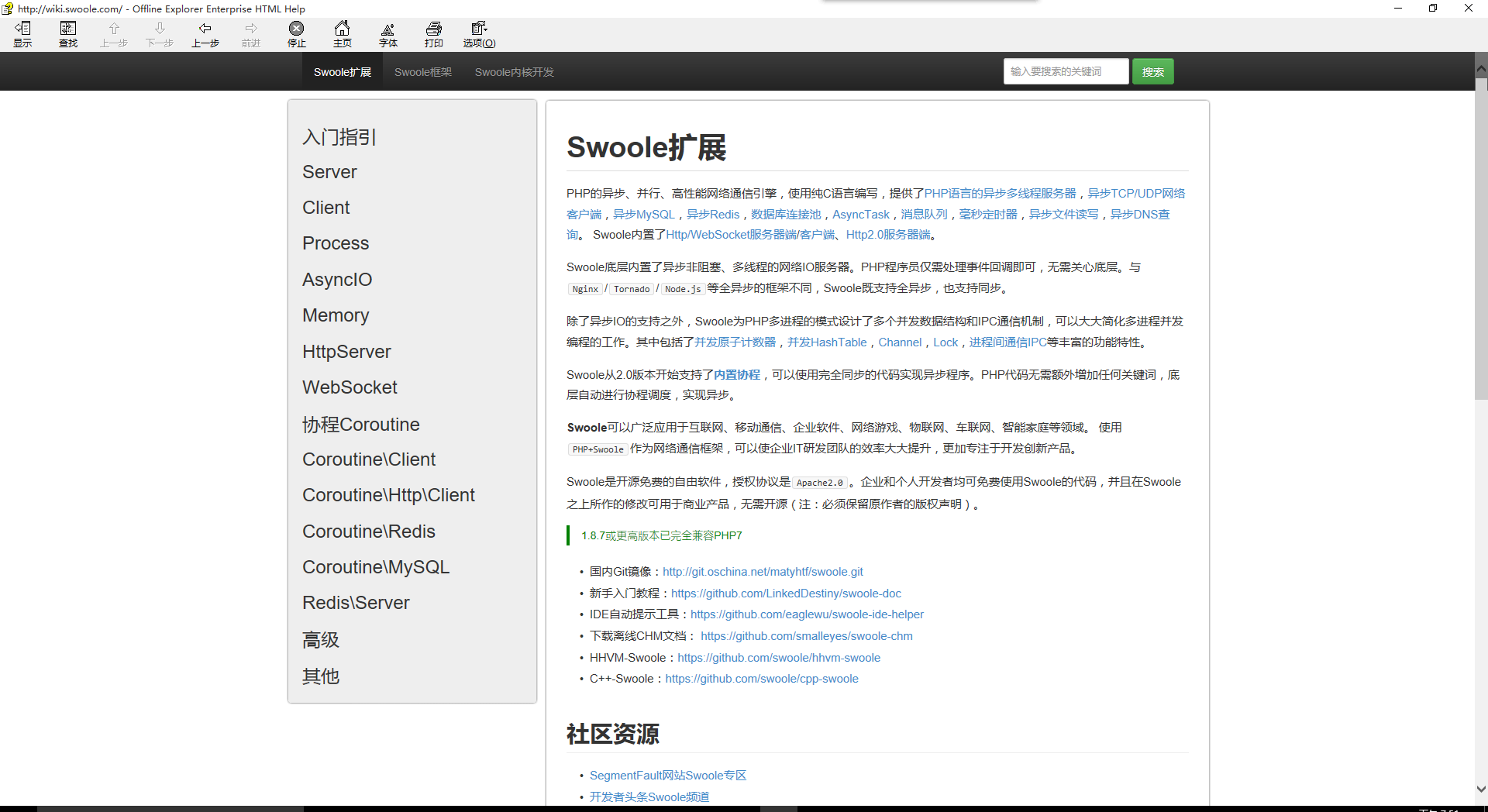This screenshot has height=812, width=1488.
Task: Click the page vertical scrollbar thumb
Action: [x=1481, y=239]
